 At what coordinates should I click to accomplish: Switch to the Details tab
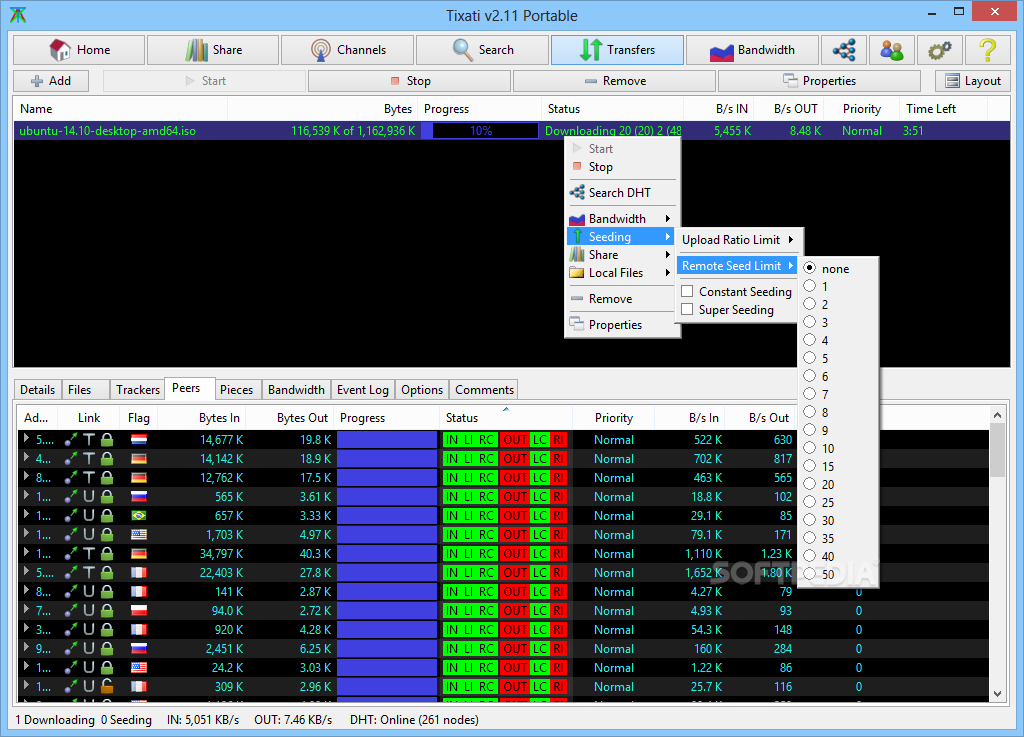click(38, 390)
